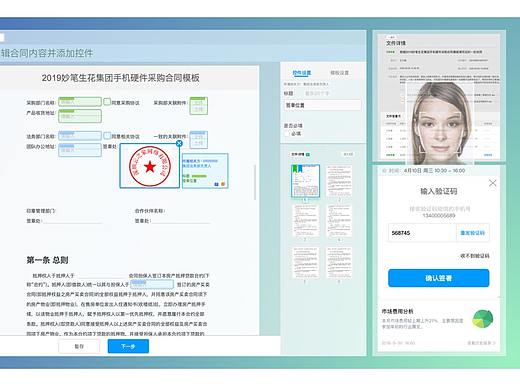This screenshot has height=390, width=520.
Task: Click the 文件详情 heading in the top right panel
Action: [x=396, y=43]
